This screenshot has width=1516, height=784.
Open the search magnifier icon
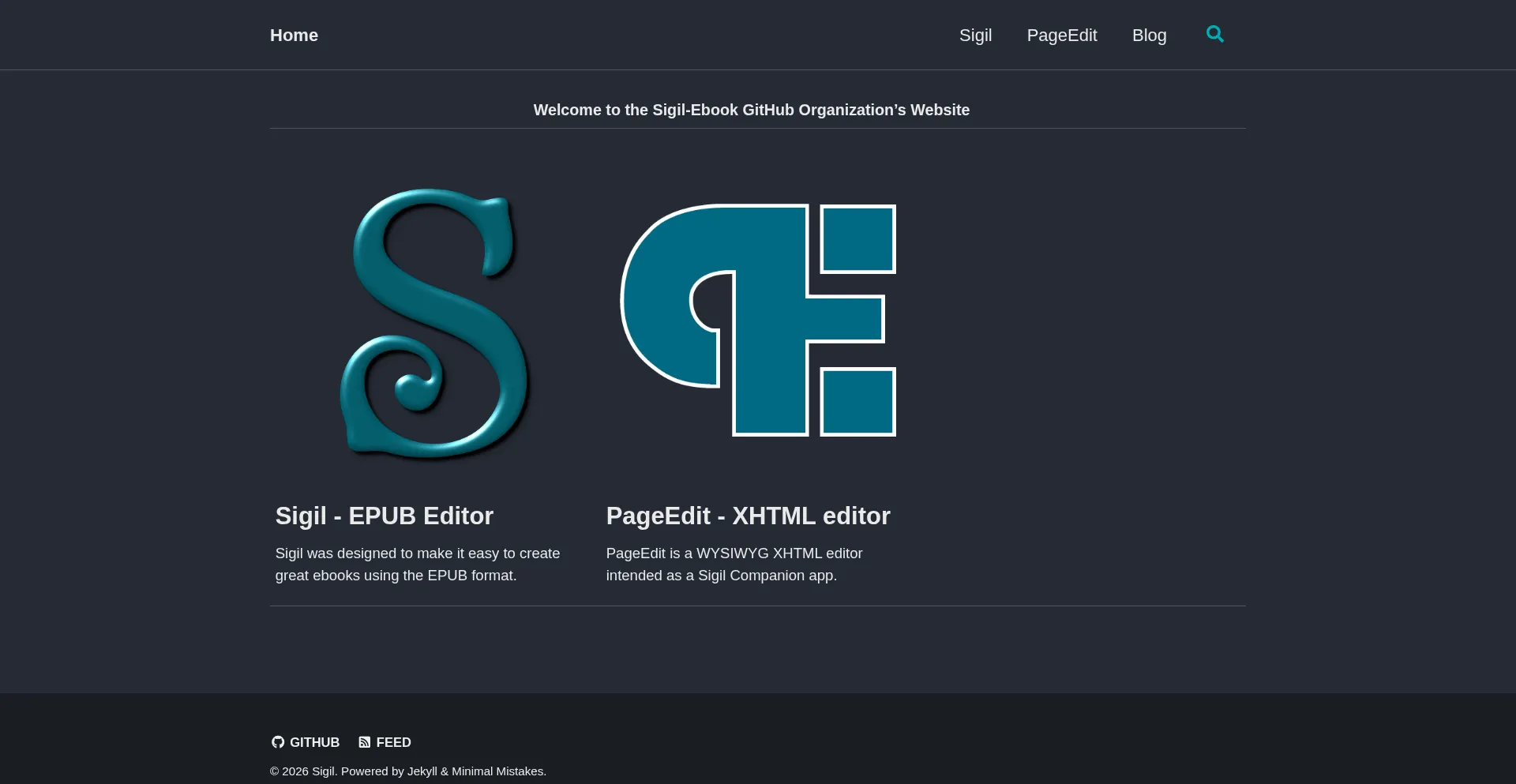[x=1214, y=34]
